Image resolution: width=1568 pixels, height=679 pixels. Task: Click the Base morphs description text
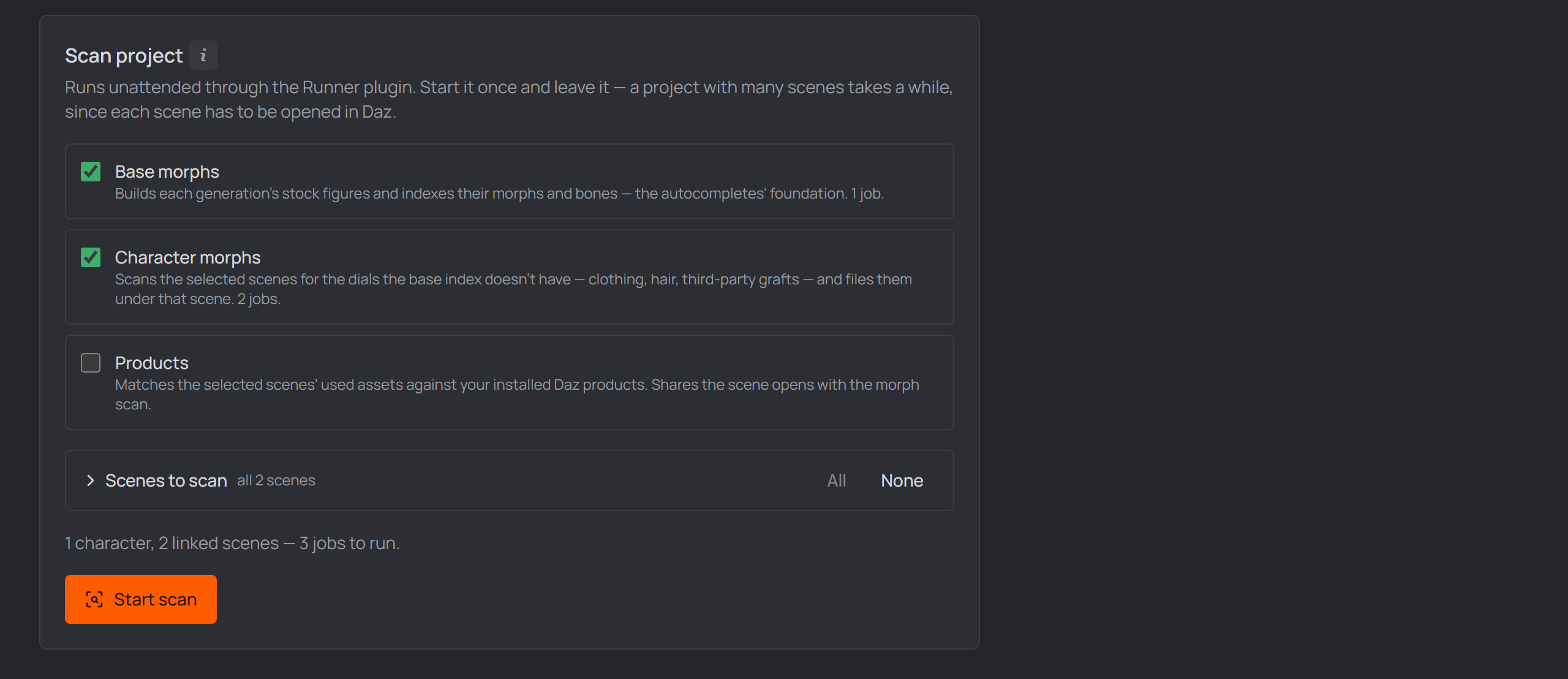coord(500,194)
